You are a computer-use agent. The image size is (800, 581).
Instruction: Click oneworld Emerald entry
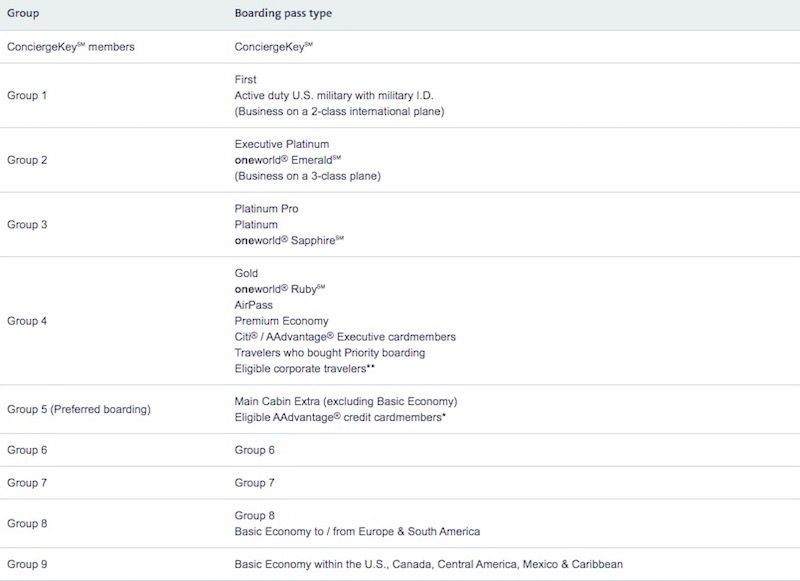288,160
